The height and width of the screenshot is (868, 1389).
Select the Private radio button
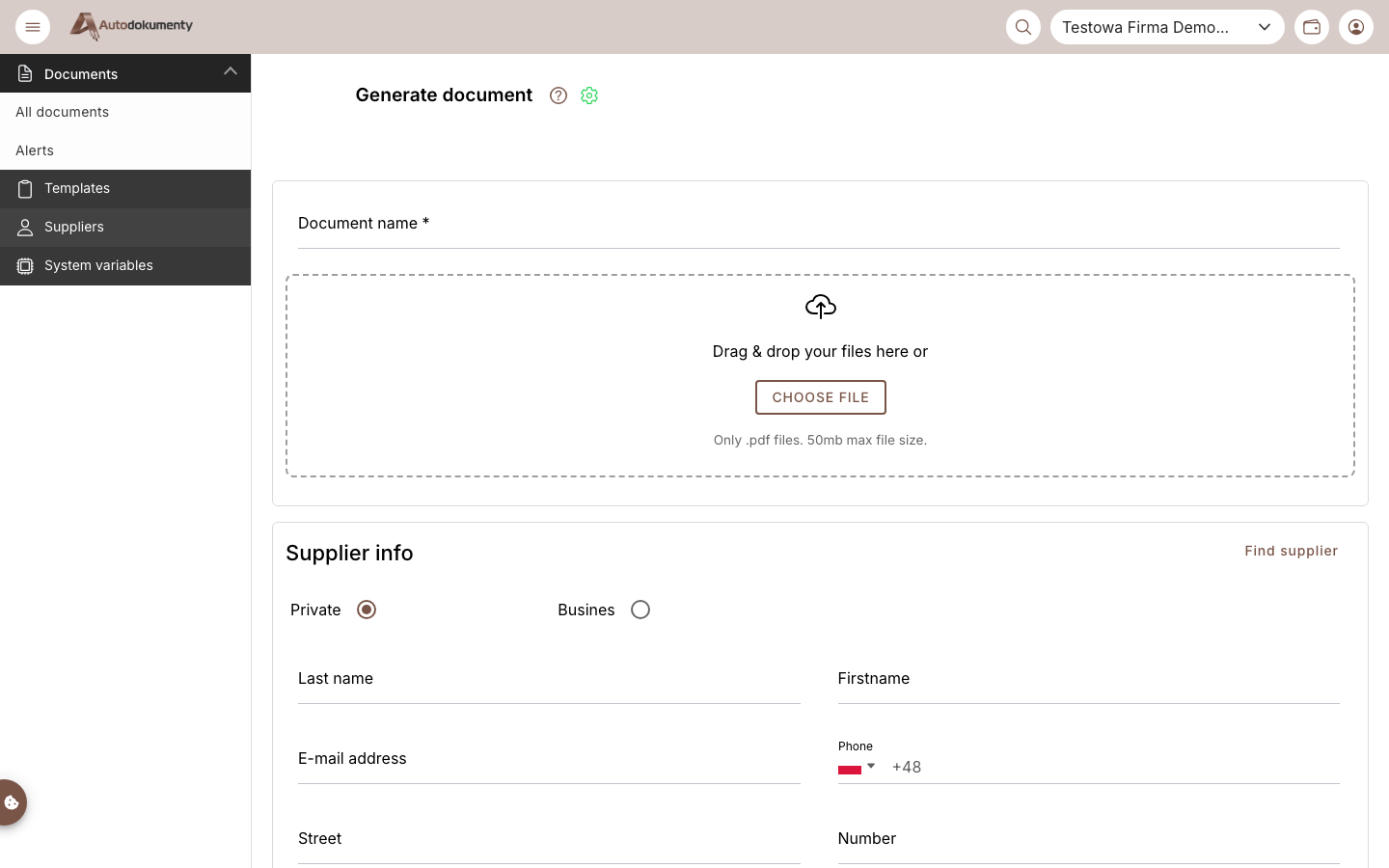point(367,610)
